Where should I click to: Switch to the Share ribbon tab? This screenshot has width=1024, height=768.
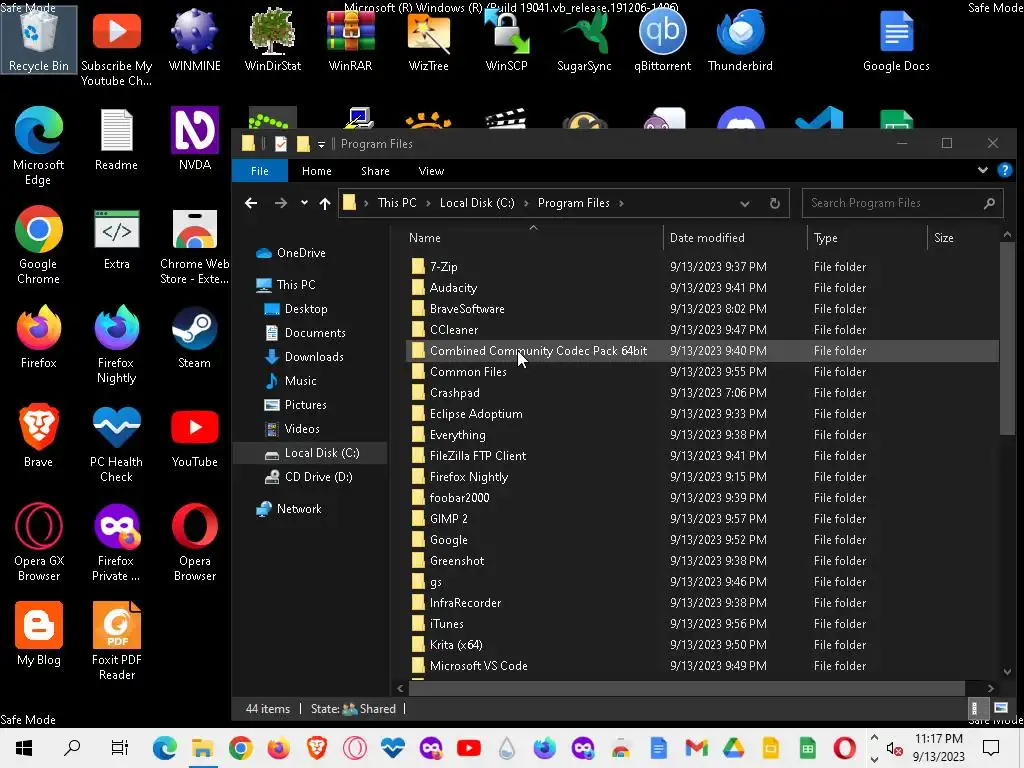[x=375, y=171]
